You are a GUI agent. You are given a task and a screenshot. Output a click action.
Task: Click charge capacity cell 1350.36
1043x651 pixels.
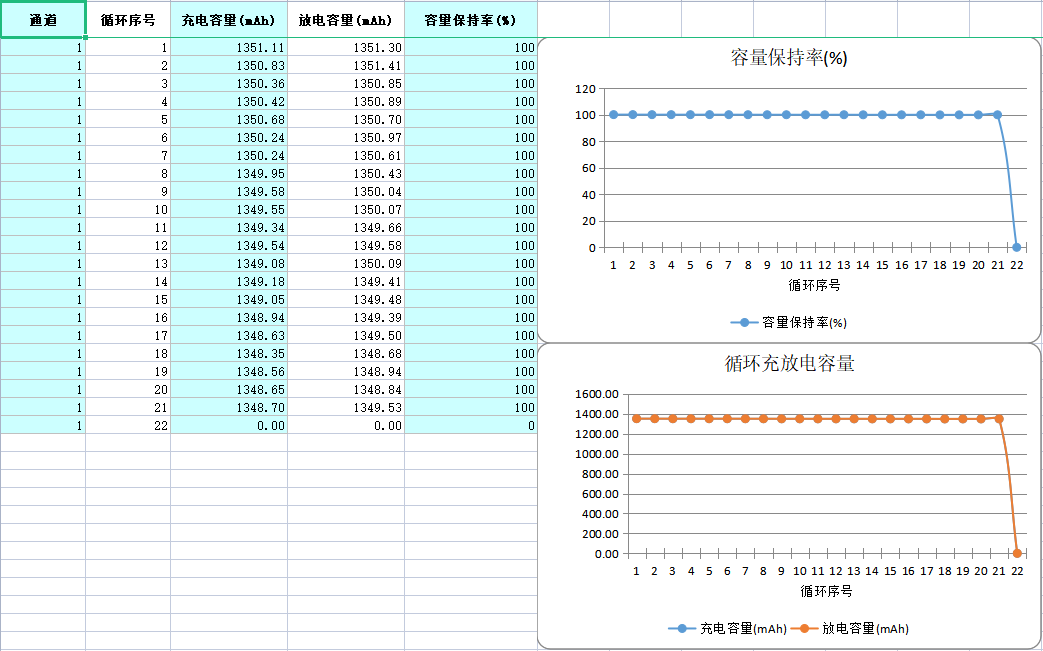tap(229, 83)
